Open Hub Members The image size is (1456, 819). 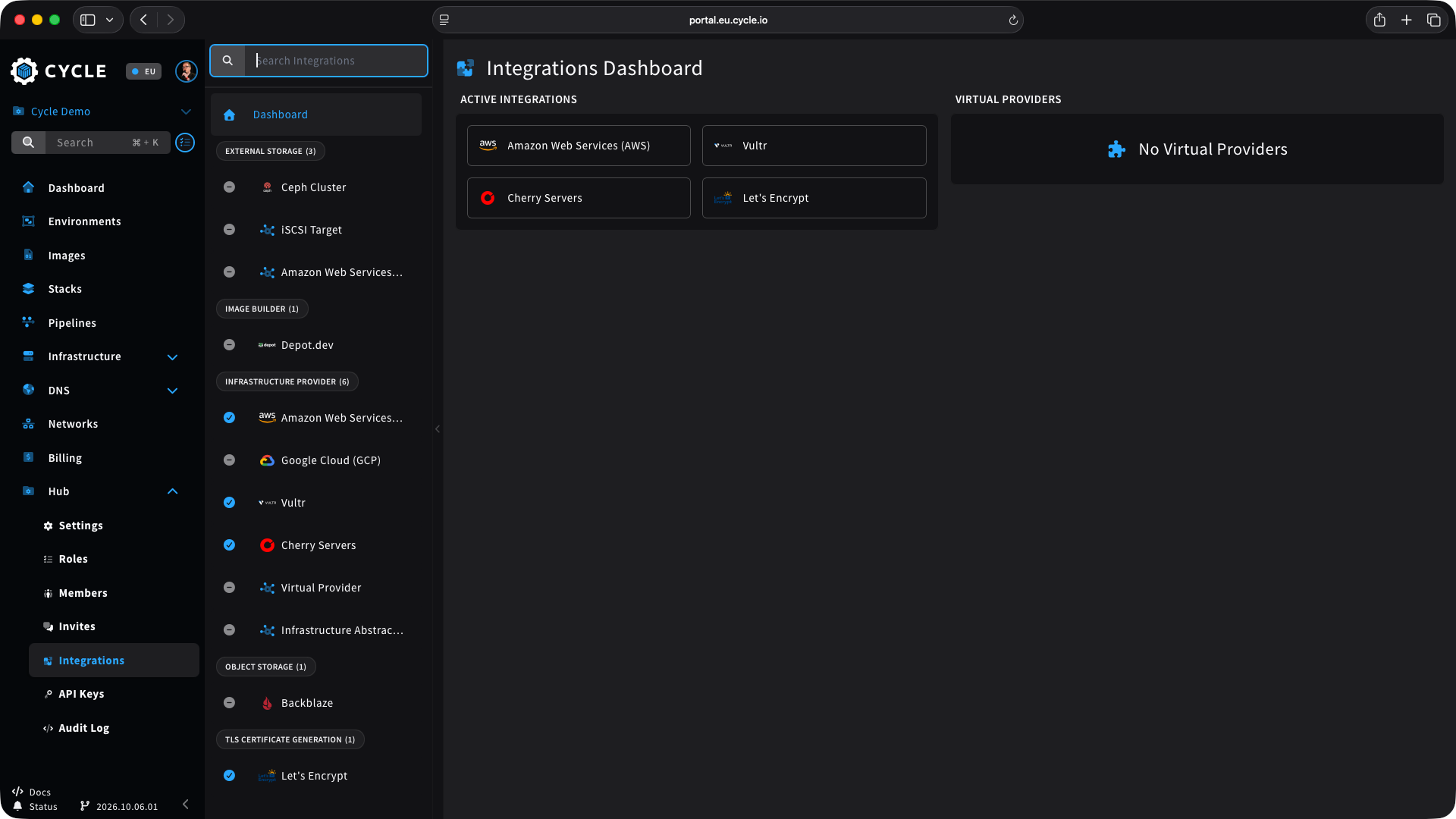[x=83, y=593]
